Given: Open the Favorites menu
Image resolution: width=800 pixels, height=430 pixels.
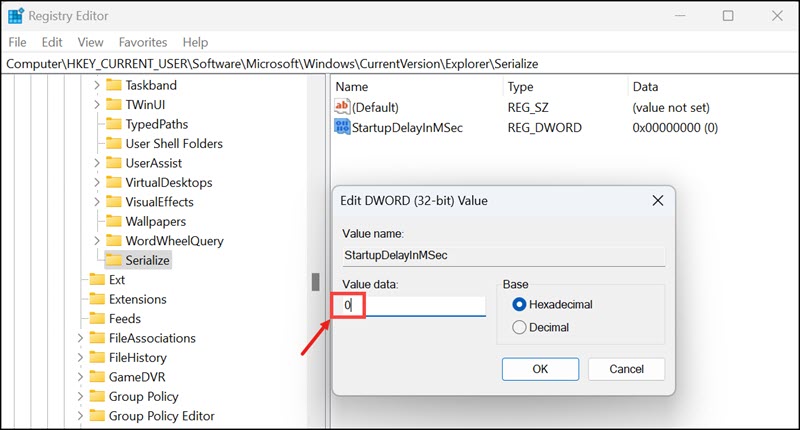Looking at the screenshot, I should (143, 42).
